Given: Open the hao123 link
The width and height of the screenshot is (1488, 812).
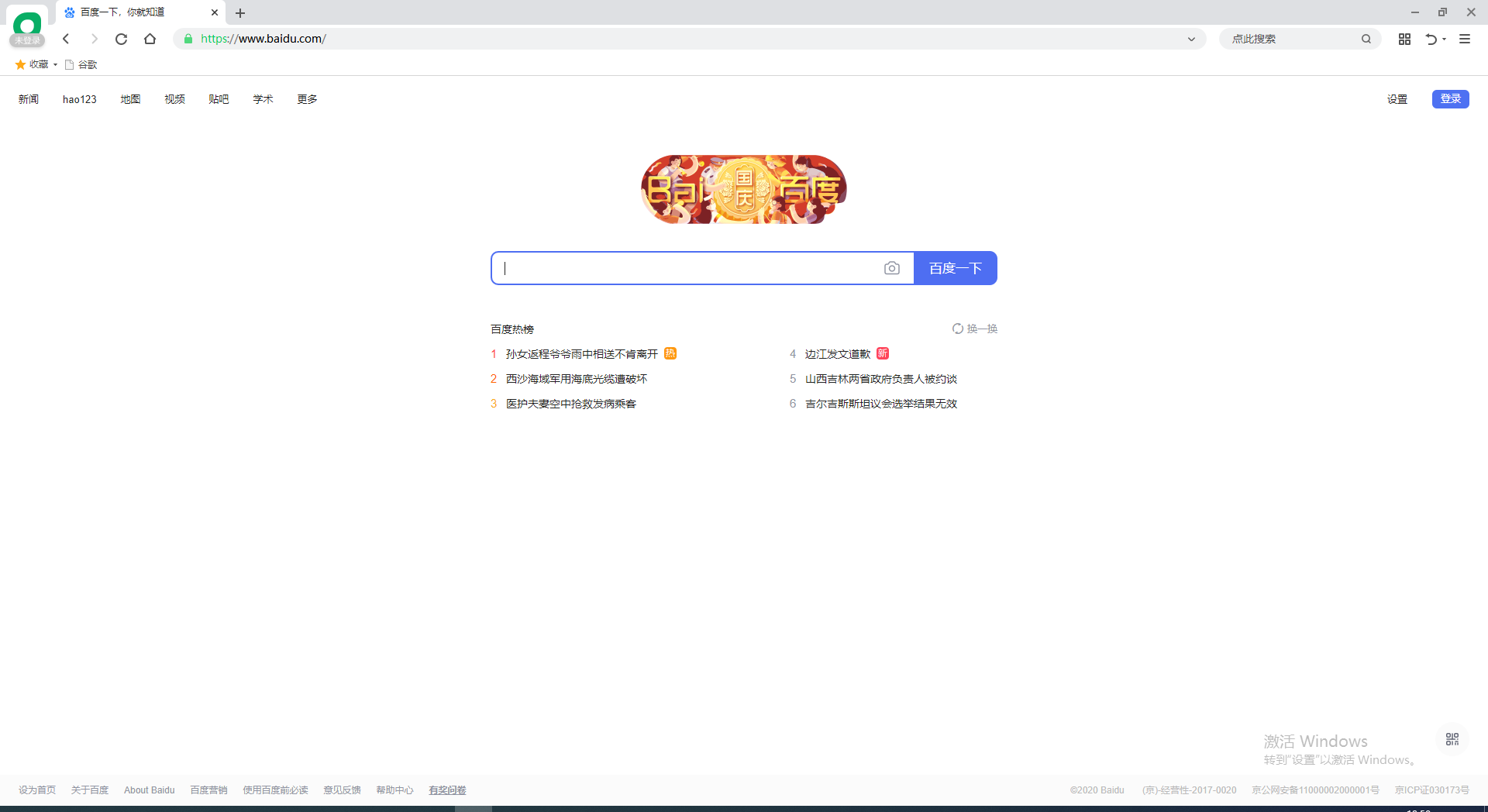Looking at the screenshot, I should [80, 99].
